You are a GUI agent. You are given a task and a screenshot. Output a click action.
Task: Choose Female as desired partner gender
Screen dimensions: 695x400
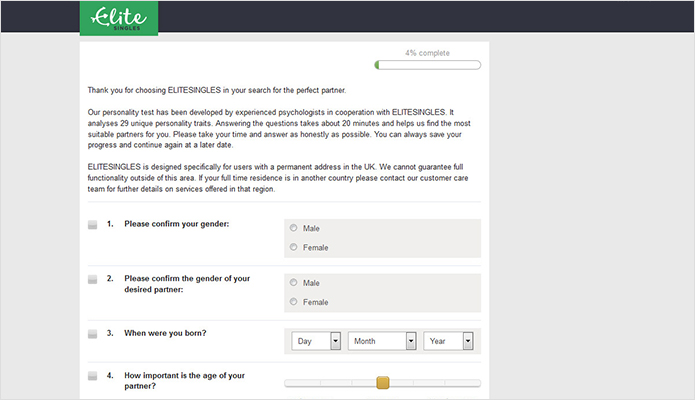click(293, 302)
